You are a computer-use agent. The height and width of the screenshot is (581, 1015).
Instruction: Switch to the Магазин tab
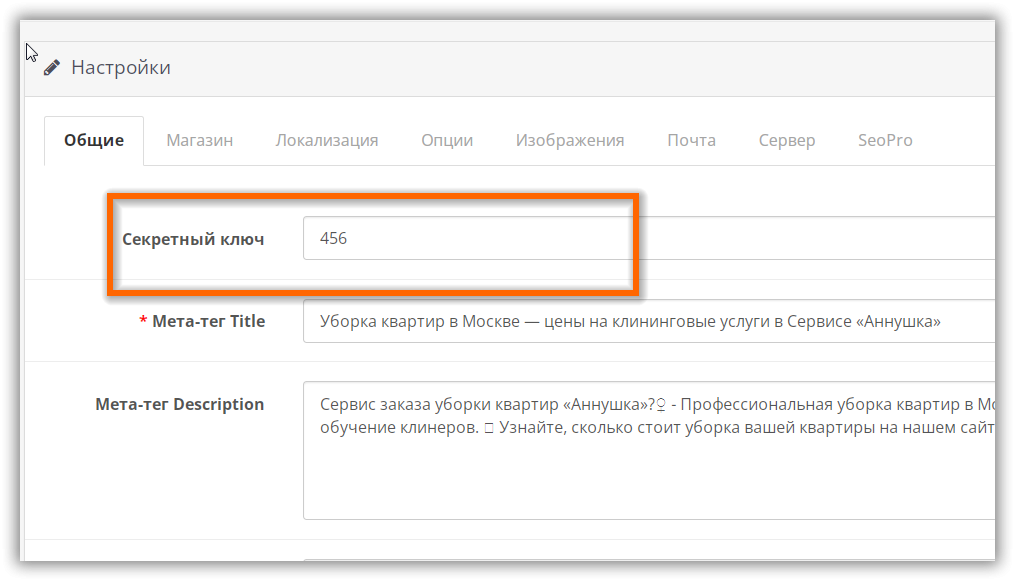(200, 140)
